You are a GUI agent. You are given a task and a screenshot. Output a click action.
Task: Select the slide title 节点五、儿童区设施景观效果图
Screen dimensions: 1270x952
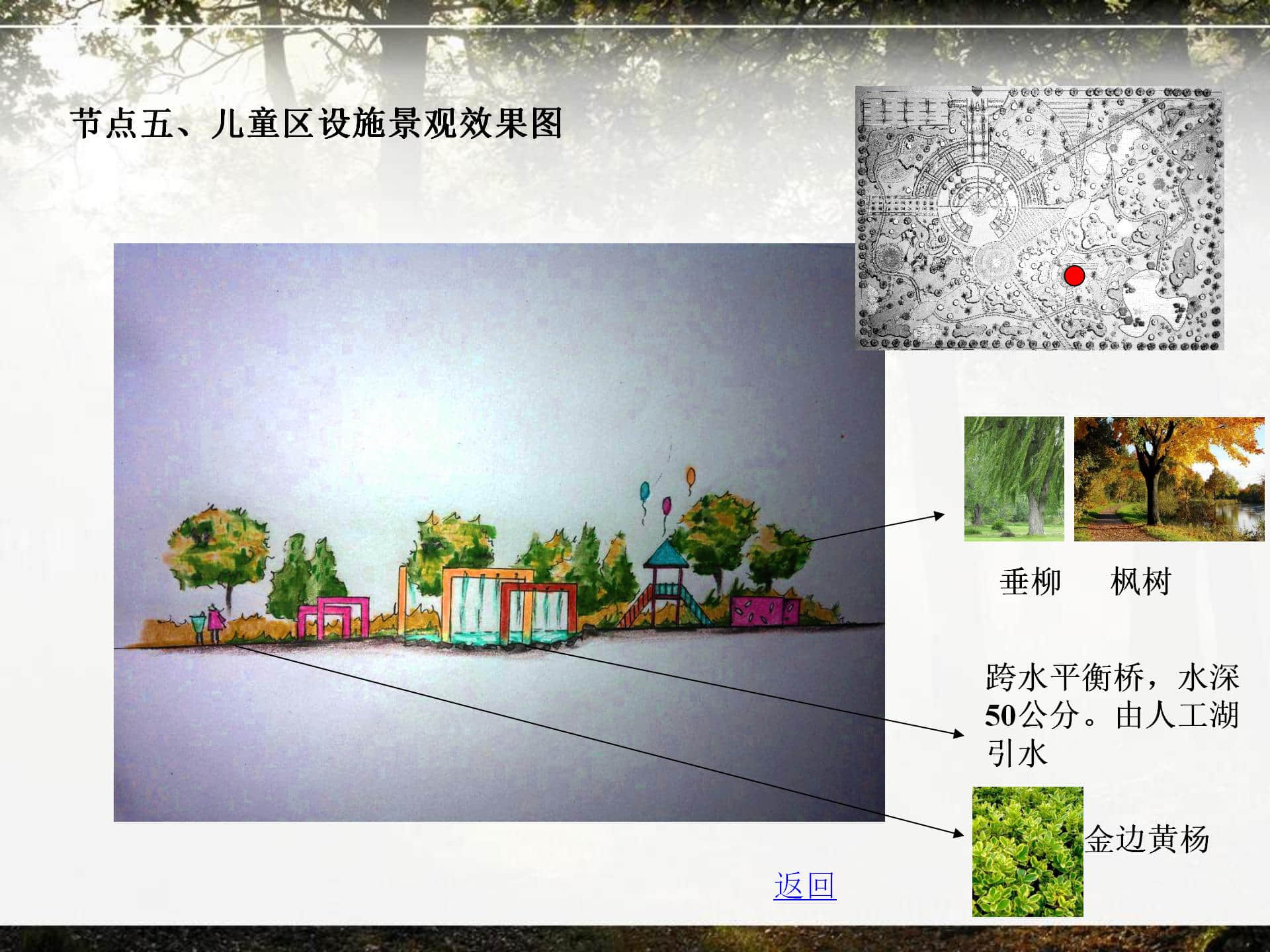pos(316,124)
